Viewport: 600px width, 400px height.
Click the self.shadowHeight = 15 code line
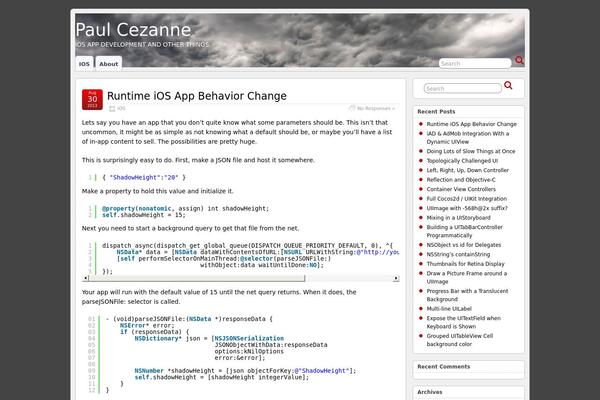144,215
